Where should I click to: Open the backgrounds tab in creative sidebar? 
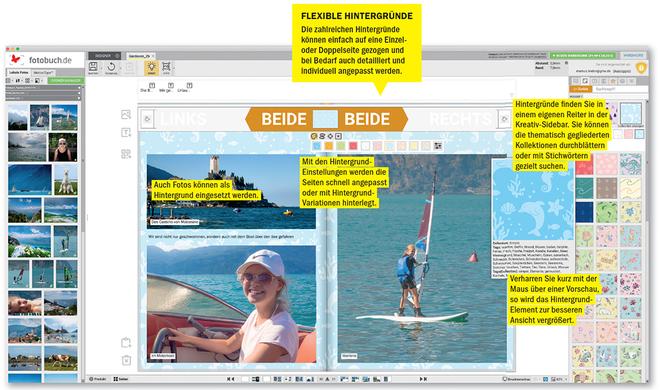coord(585,81)
